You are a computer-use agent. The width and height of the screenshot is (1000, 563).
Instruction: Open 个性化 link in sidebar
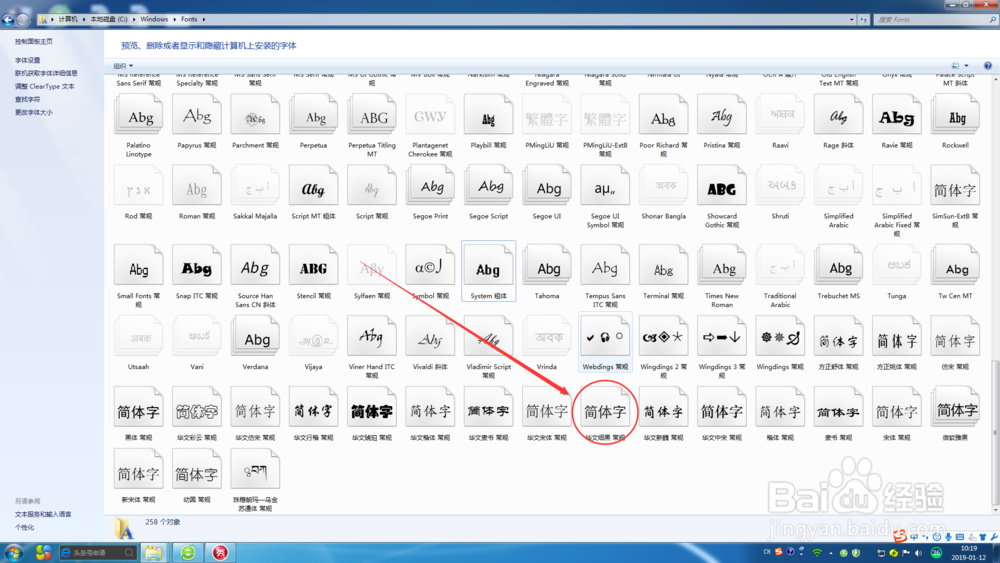pos(24,527)
